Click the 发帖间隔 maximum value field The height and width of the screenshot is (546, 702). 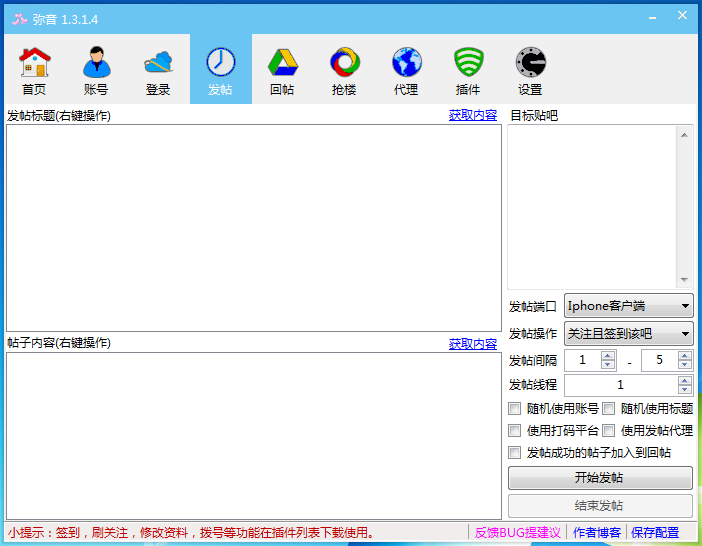pos(659,360)
